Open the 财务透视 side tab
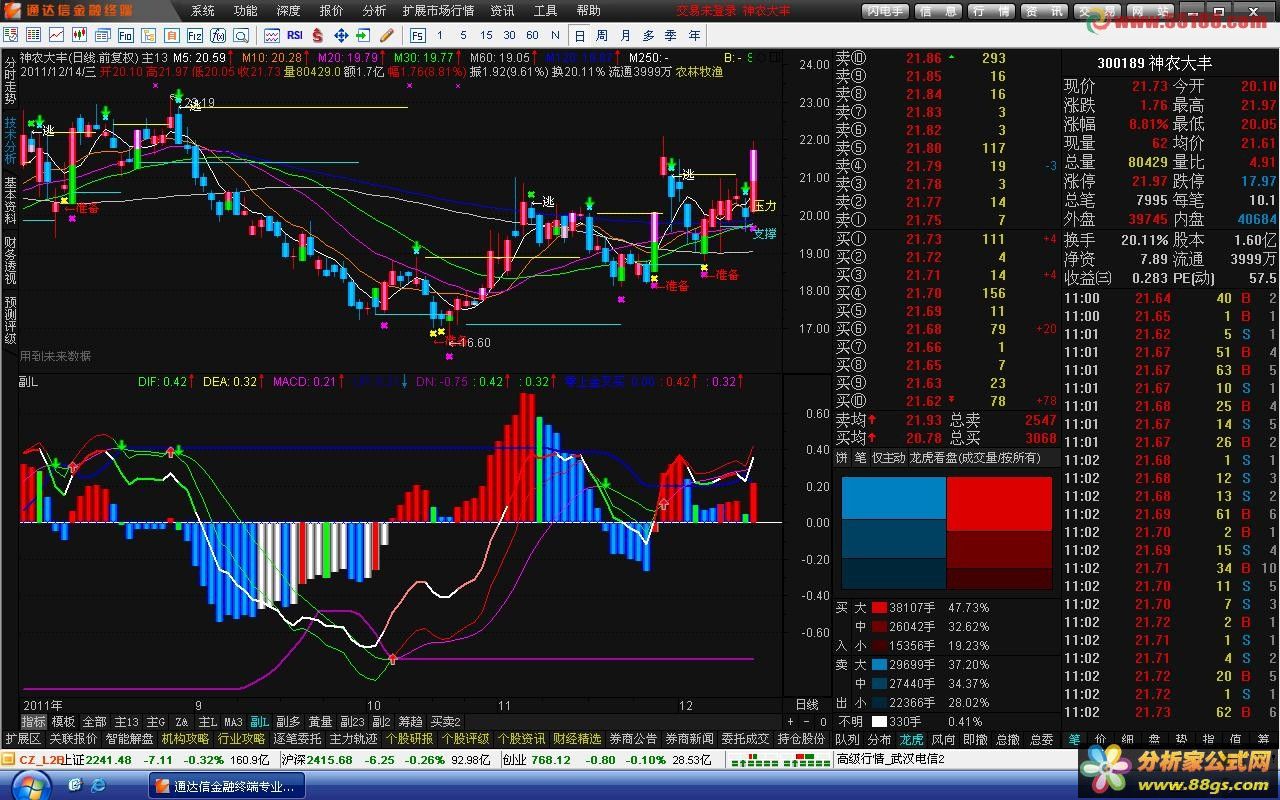The width and height of the screenshot is (1280, 800). (x=10, y=260)
